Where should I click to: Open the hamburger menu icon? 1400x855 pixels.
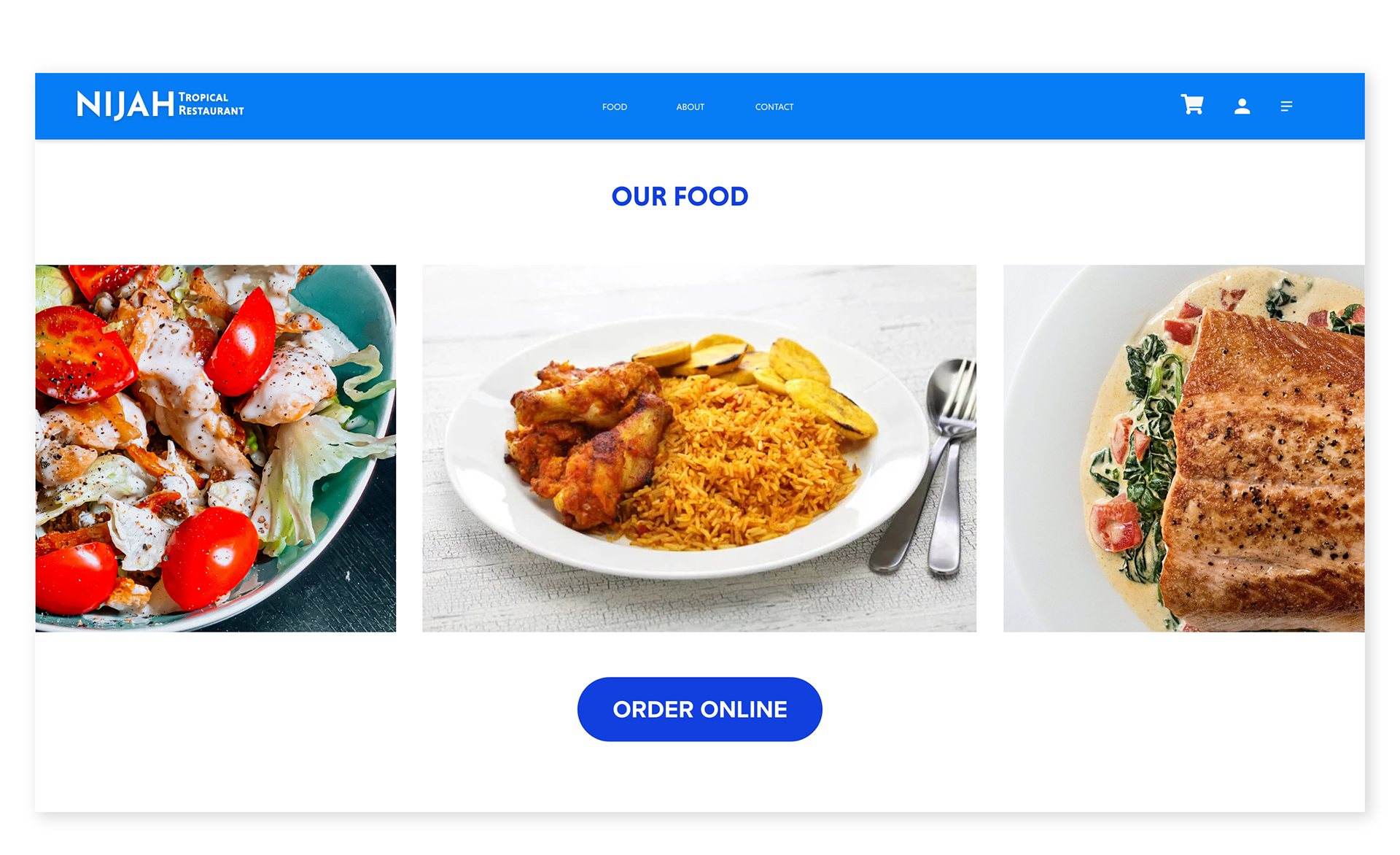coord(1286,107)
